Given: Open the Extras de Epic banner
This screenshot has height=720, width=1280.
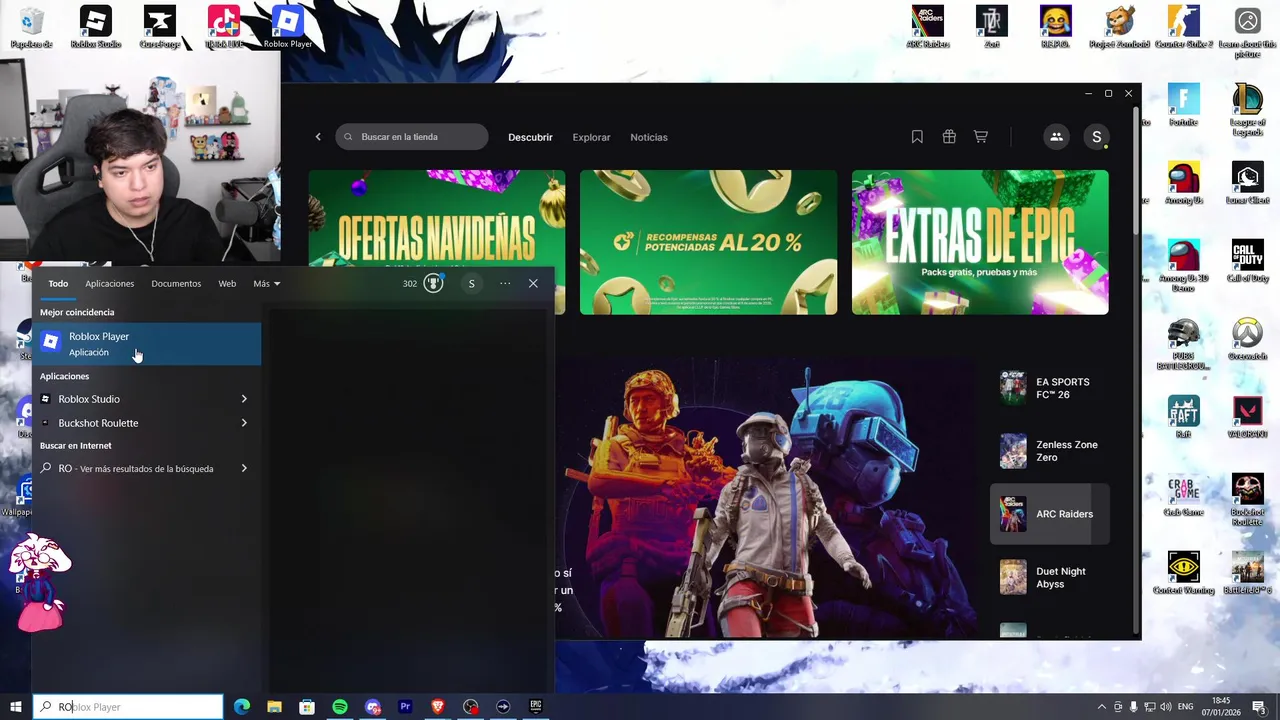Looking at the screenshot, I should pyautogui.click(x=980, y=242).
